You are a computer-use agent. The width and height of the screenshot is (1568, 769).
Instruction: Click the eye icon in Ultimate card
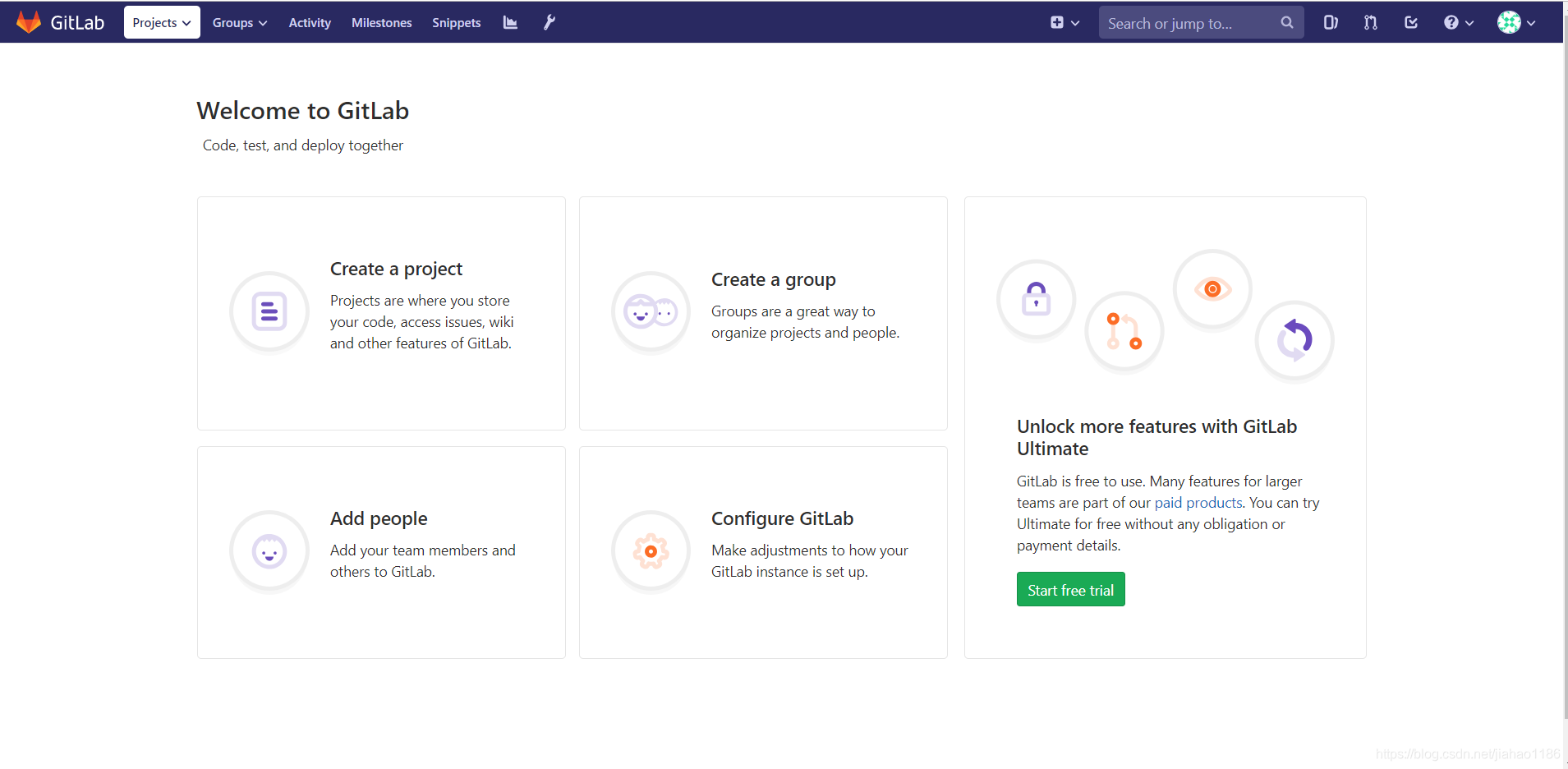[1212, 289]
